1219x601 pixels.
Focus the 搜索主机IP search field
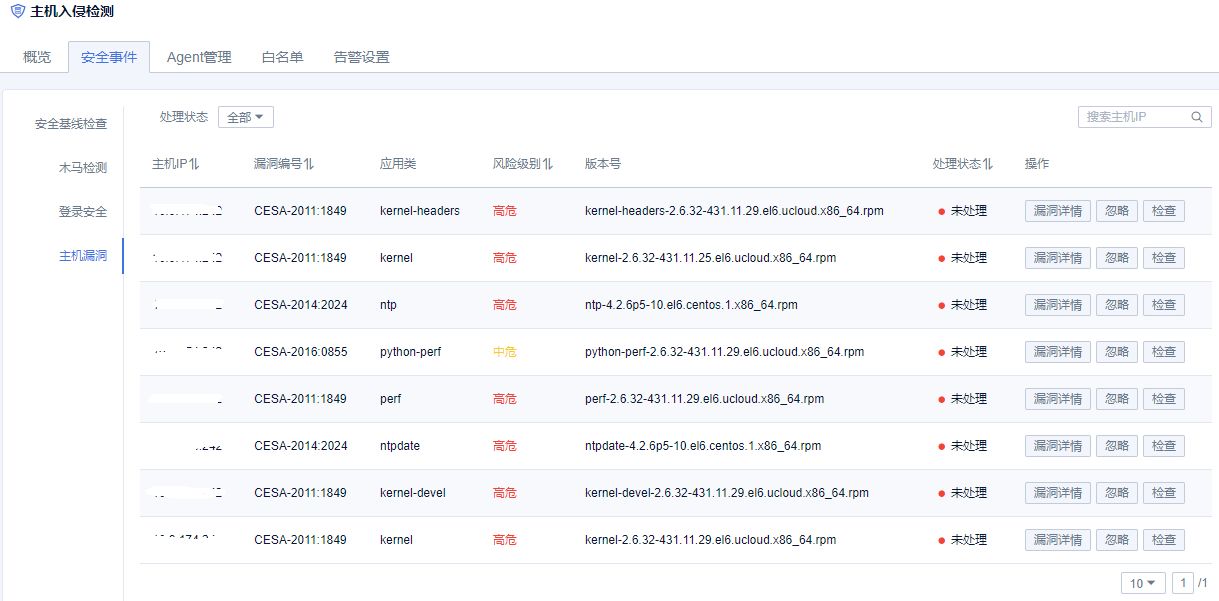pyautogui.click(x=1133, y=117)
